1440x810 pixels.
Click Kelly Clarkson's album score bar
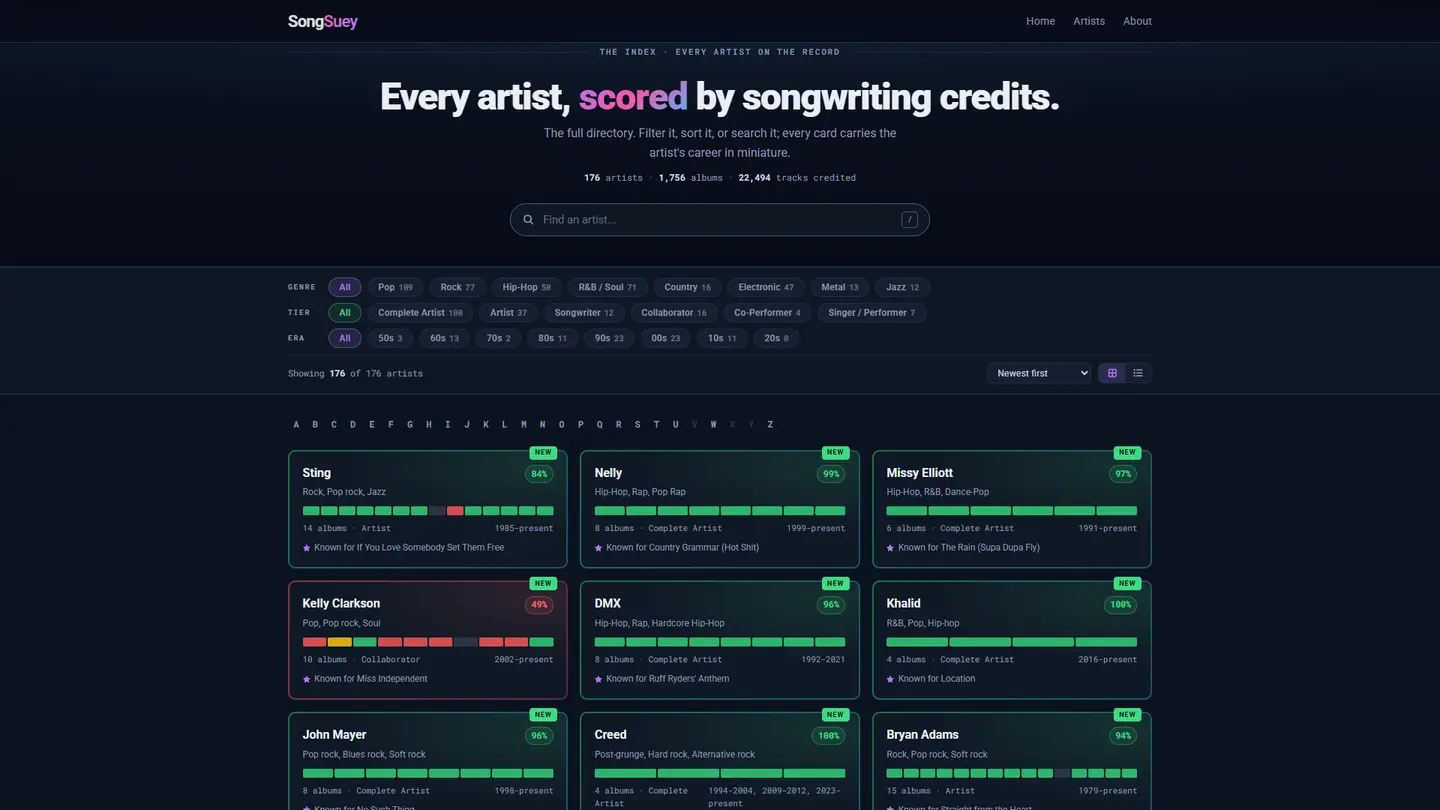(428, 642)
